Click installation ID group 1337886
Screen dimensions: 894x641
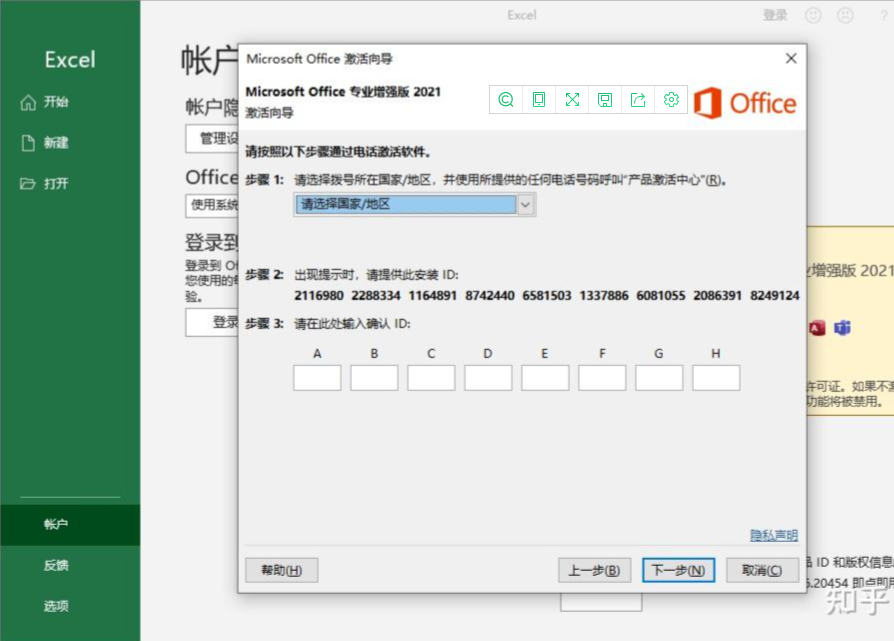[x=604, y=295]
